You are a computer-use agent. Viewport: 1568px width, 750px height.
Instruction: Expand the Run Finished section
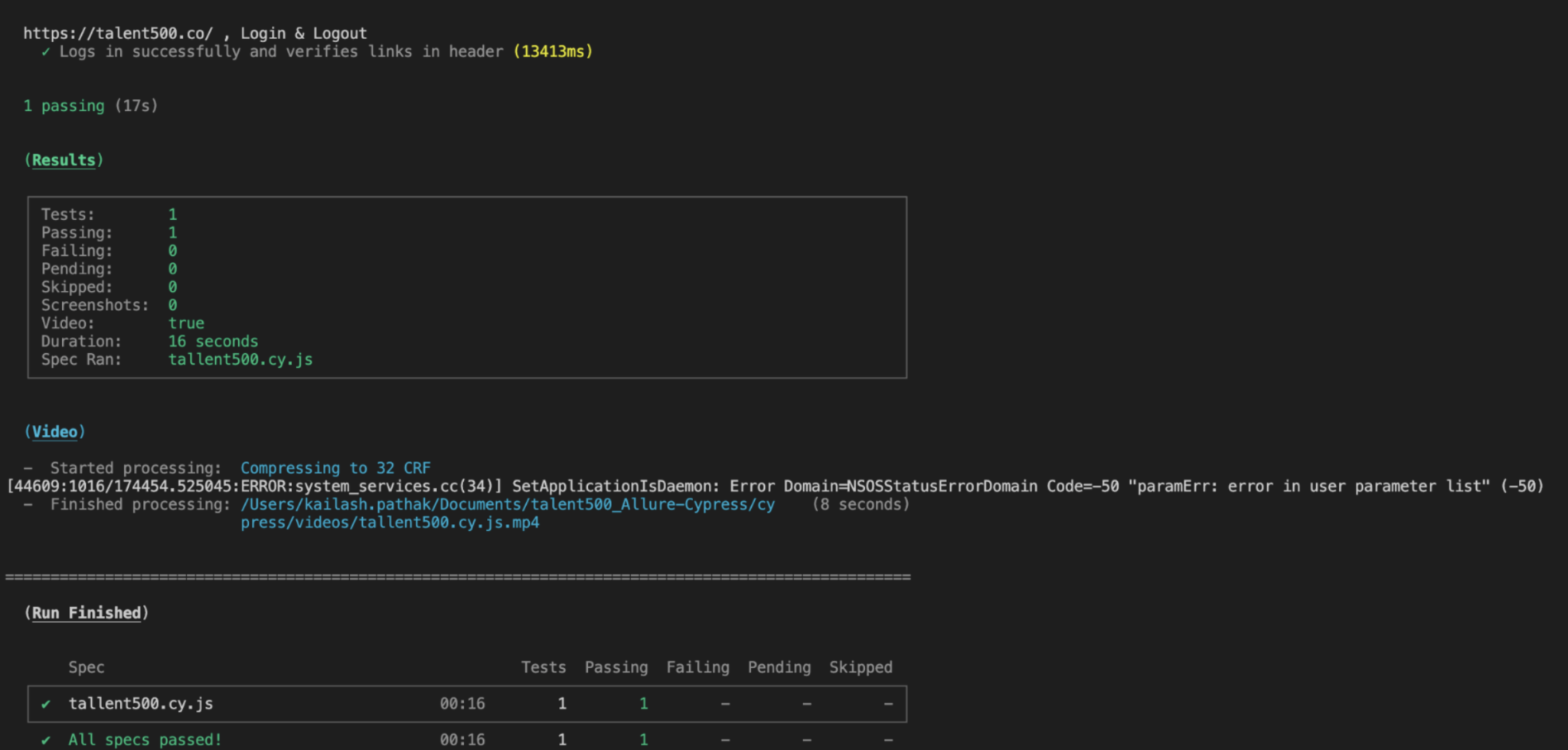point(87,612)
